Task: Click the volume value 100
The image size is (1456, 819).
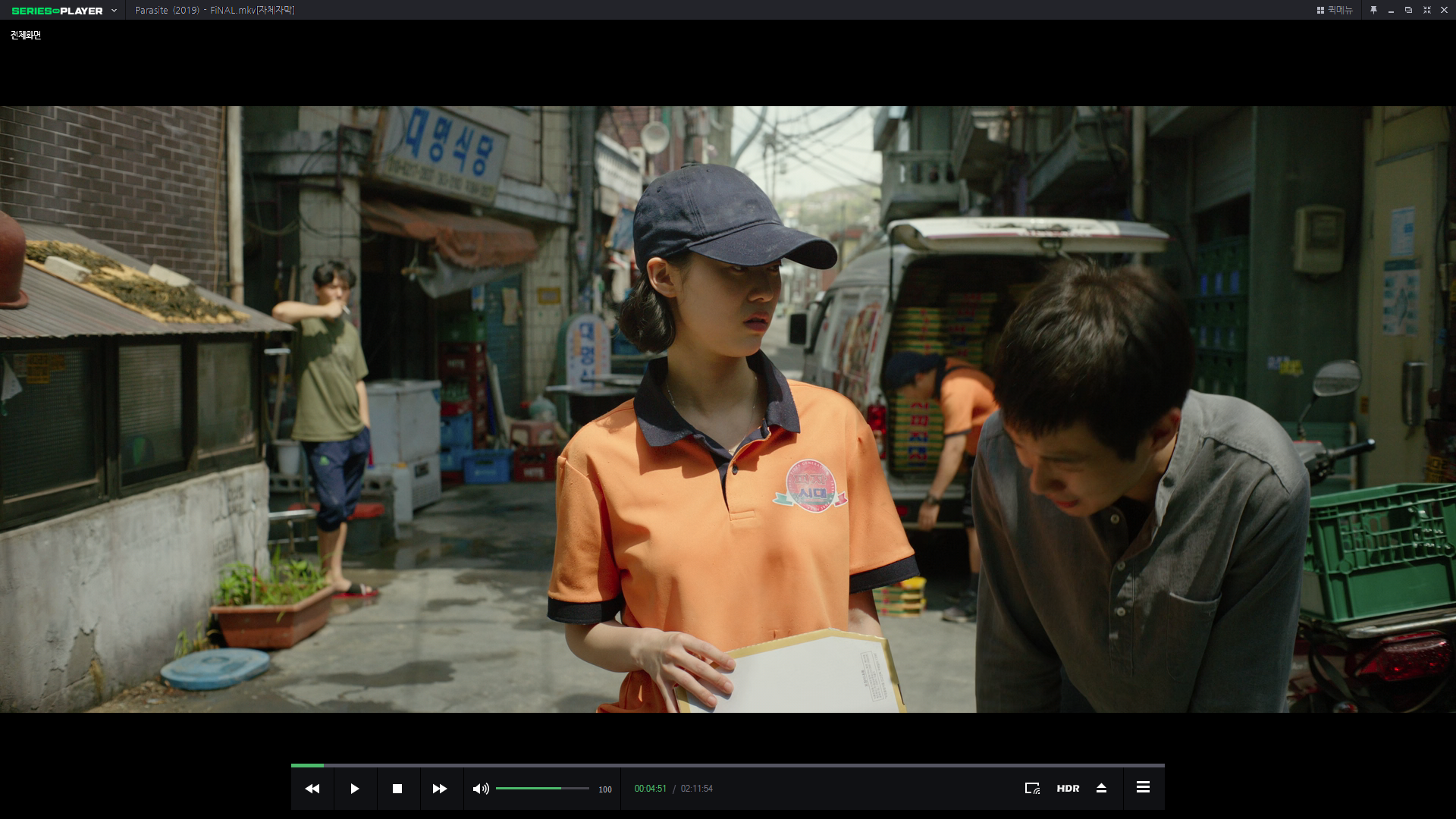Action: click(x=605, y=789)
